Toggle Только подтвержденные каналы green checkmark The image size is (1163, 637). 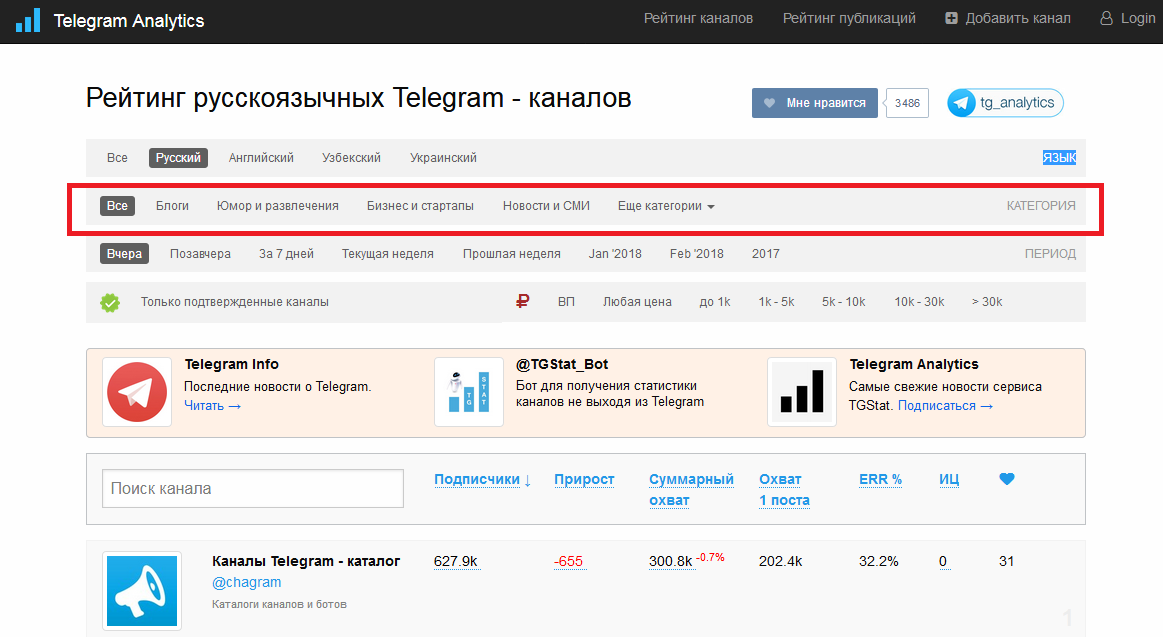pyautogui.click(x=110, y=303)
